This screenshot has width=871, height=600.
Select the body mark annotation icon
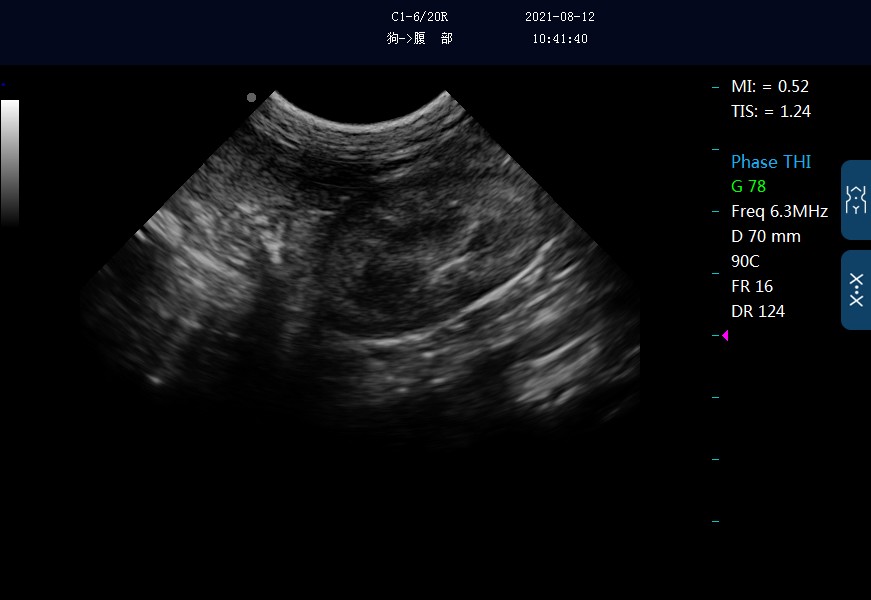point(857,200)
